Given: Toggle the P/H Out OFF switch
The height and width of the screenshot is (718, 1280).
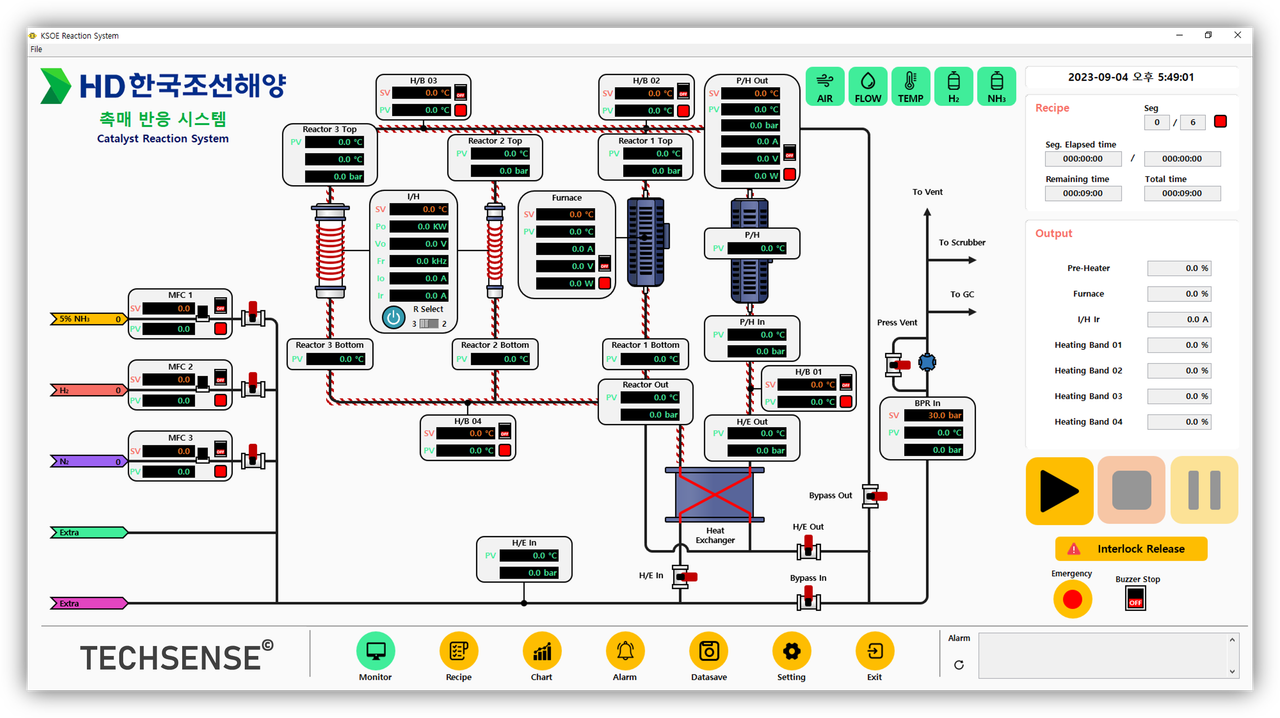Looking at the screenshot, I should click(x=790, y=153).
